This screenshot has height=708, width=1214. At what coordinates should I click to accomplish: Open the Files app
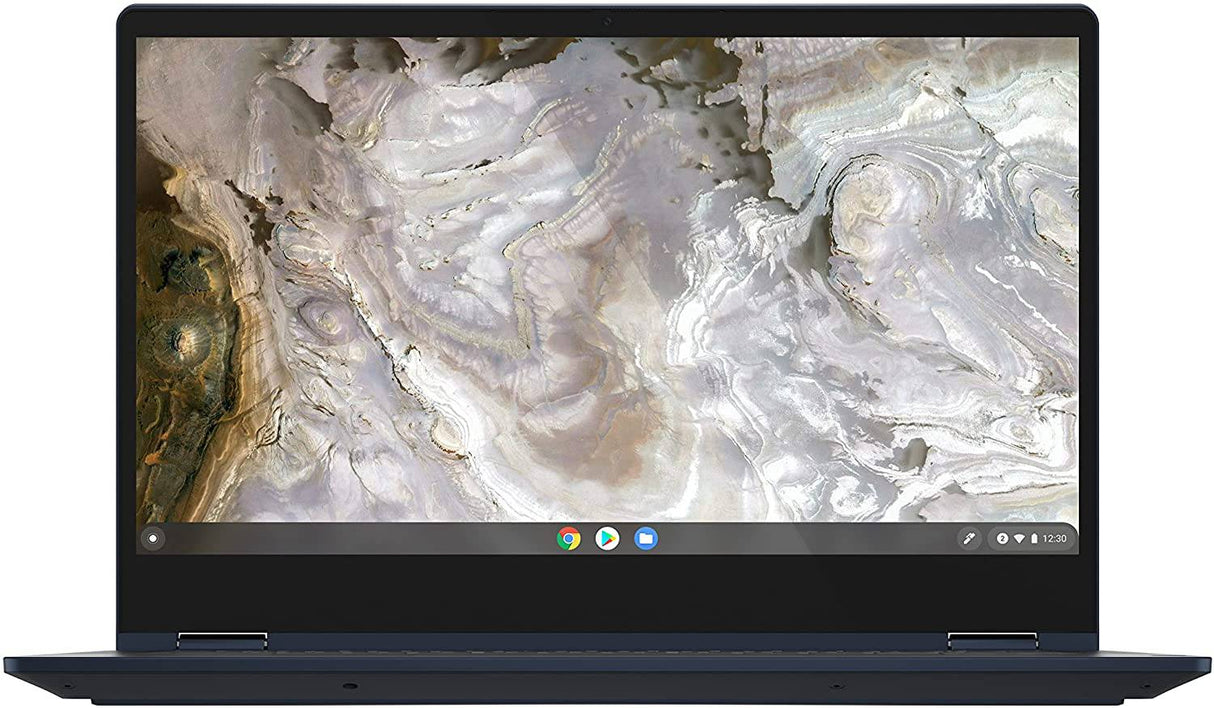pyautogui.click(x=643, y=538)
